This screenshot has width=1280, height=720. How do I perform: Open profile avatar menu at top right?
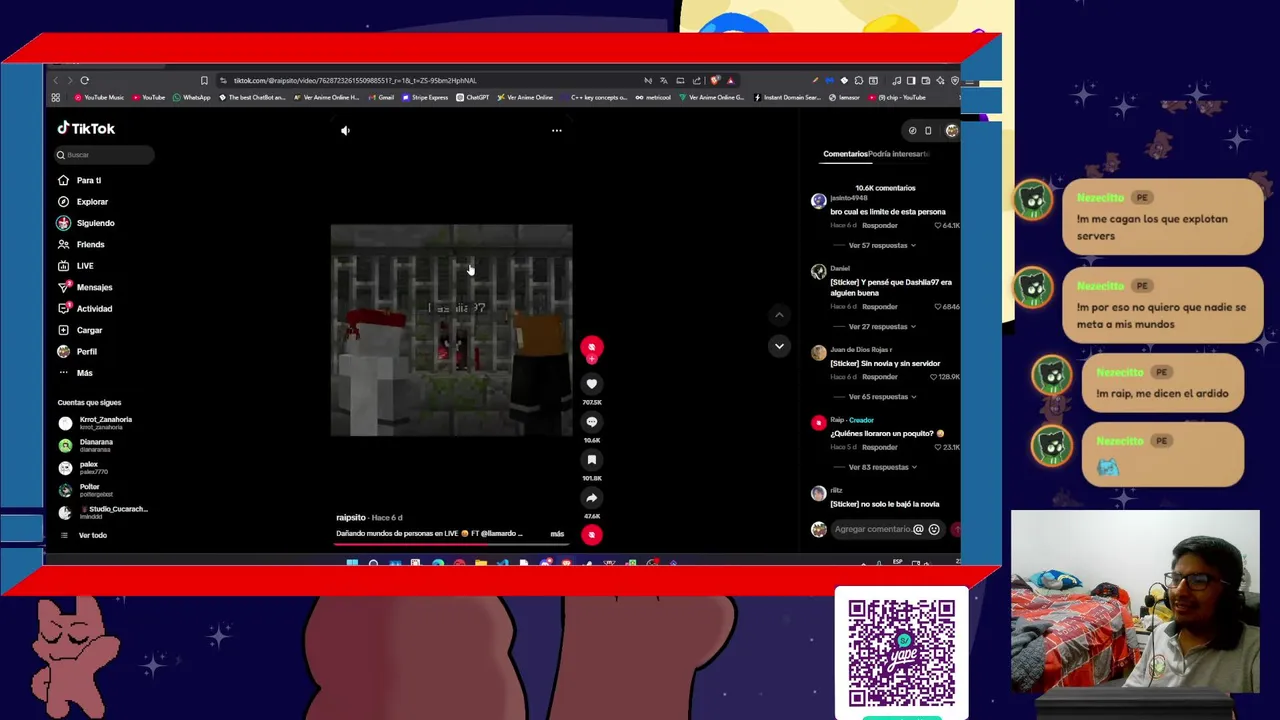tap(951, 131)
